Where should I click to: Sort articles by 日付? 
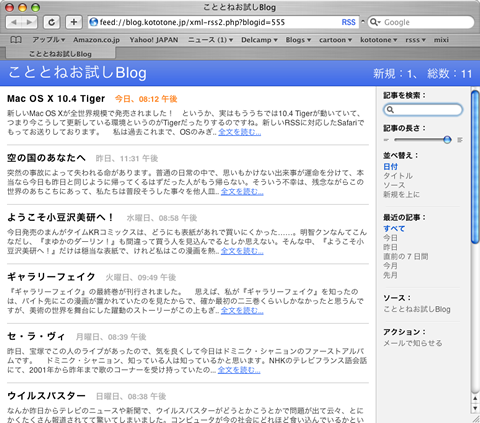coord(390,167)
